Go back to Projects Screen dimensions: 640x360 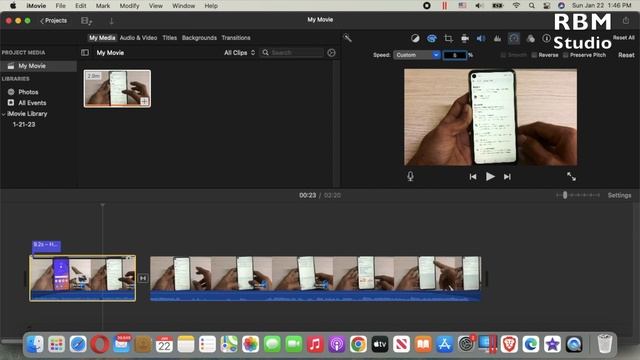[x=53, y=20]
